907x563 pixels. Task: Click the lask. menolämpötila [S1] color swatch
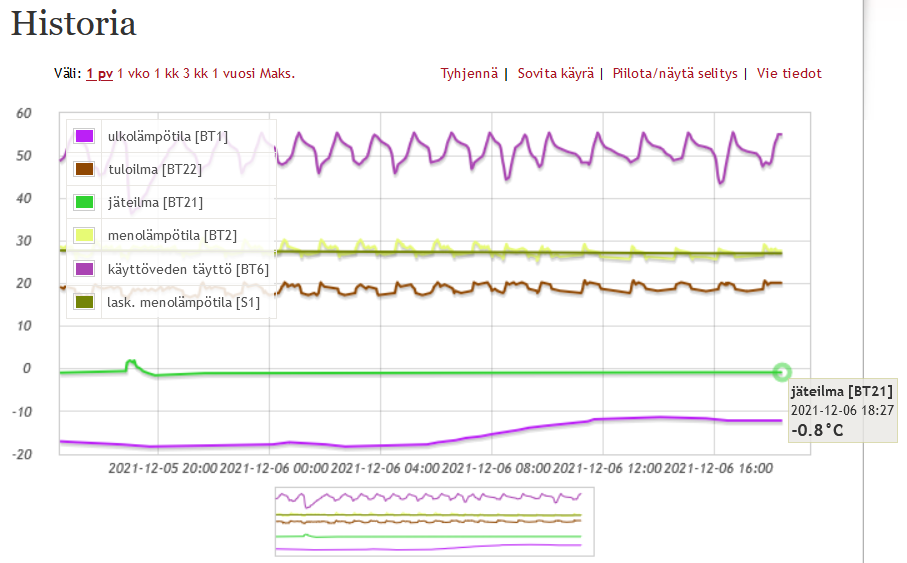coord(84,302)
